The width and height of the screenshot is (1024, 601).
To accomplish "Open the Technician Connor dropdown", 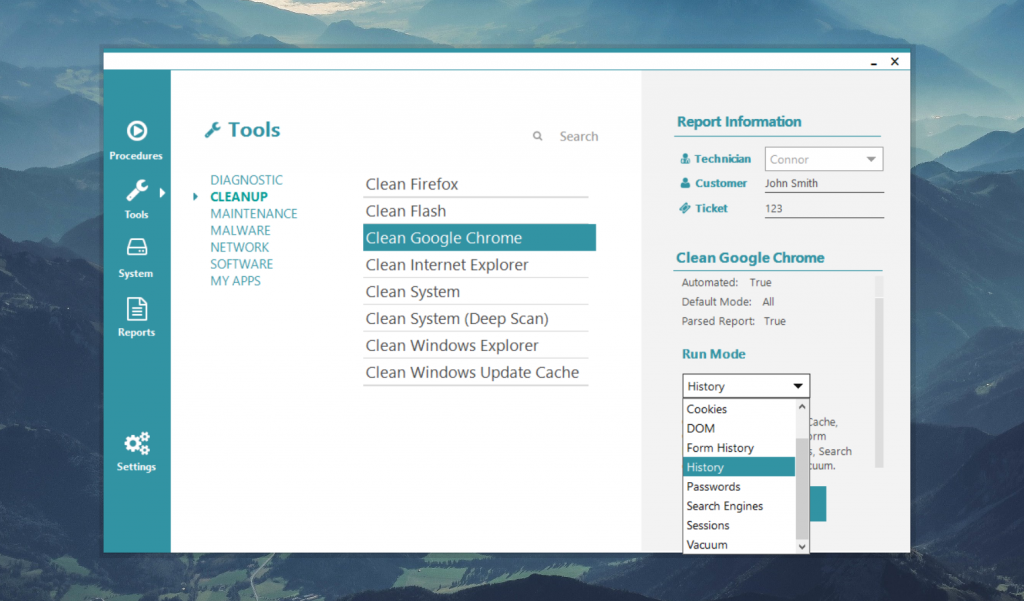I will pyautogui.click(x=824, y=159).
